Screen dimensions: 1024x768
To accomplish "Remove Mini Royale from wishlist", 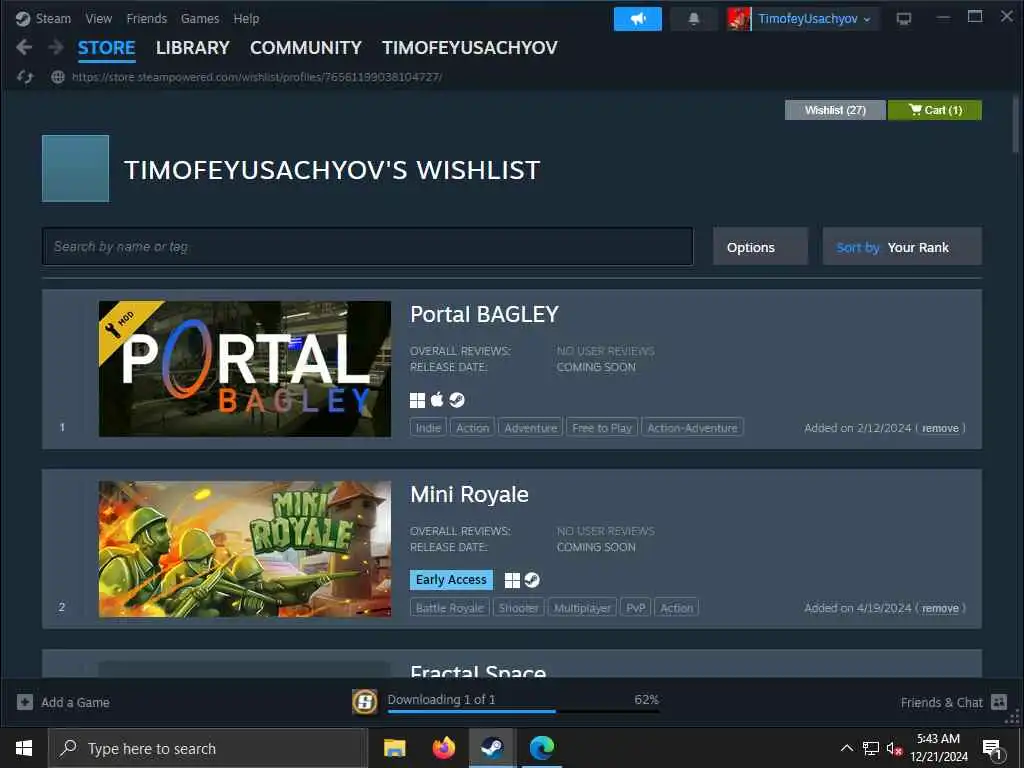I will pos(940,609).
